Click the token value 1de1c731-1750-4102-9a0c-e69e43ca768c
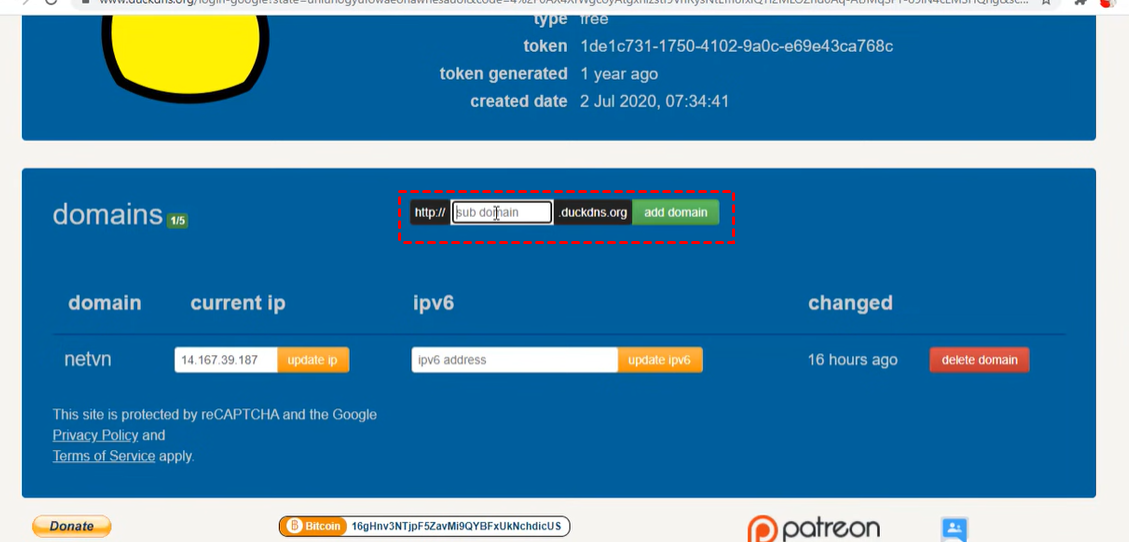The height and width of the screenshot is (542, 1129). [737, 46]
